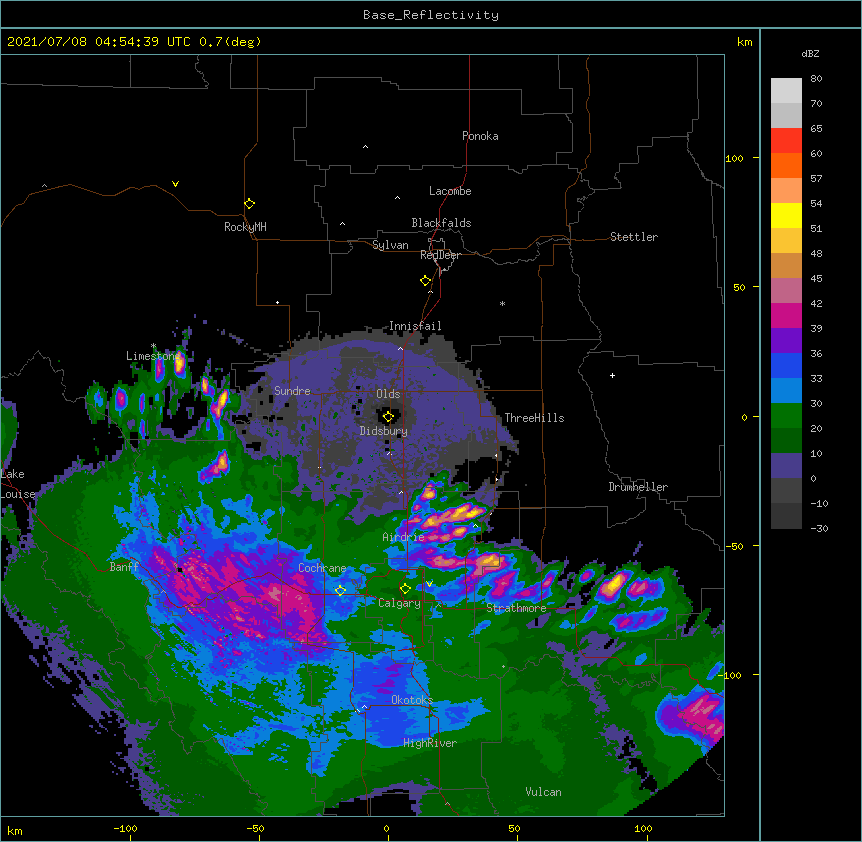The height and width of the screenshot is (842, 862).
Task: Select the Lacombe city label
Action: (x=450, y=191)
